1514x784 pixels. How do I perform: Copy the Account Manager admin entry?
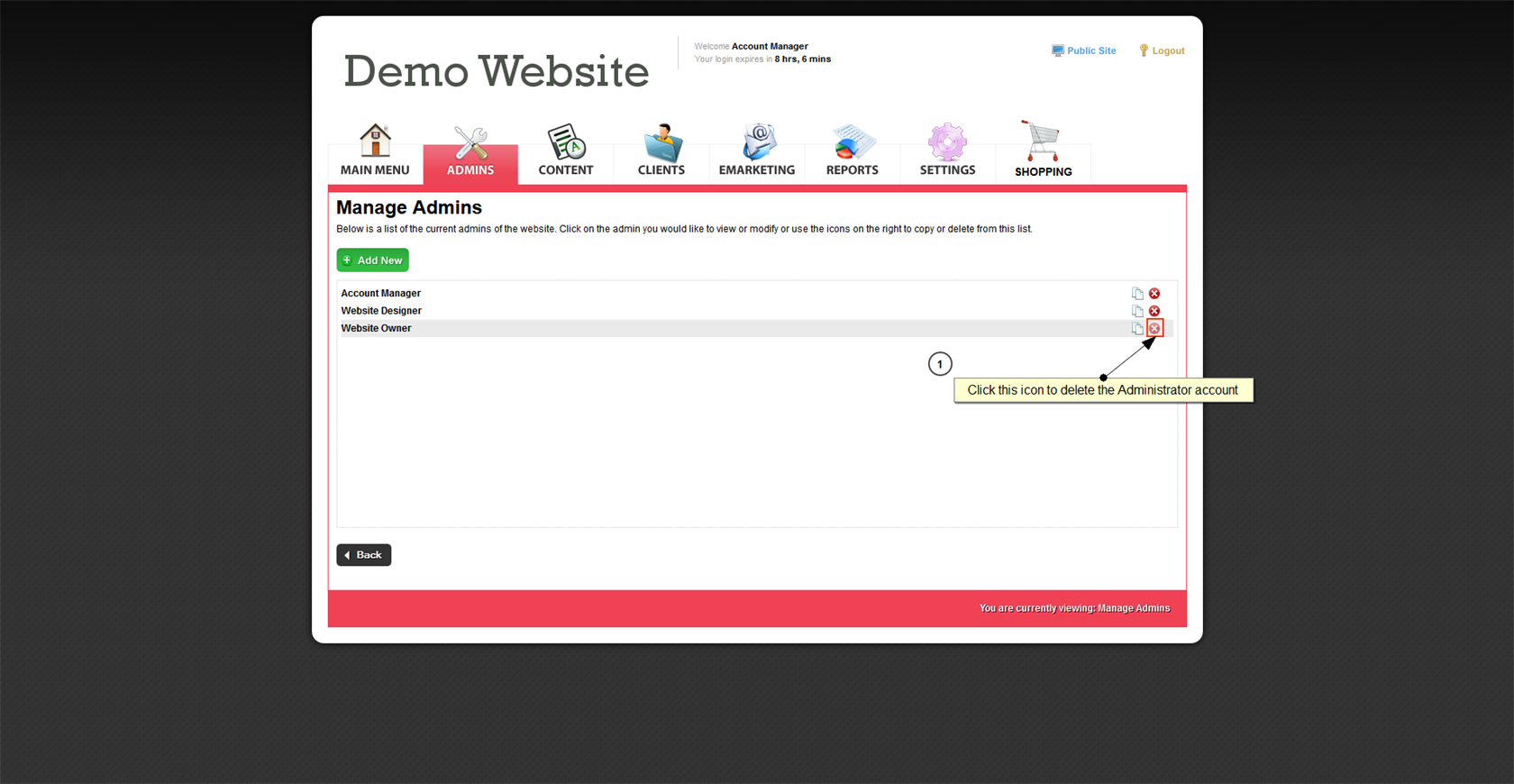click(1137, 294)
